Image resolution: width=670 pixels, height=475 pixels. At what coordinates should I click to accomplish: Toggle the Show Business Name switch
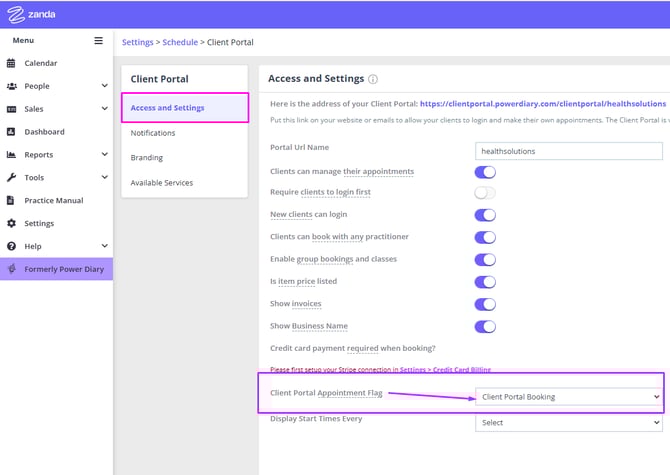485,327
